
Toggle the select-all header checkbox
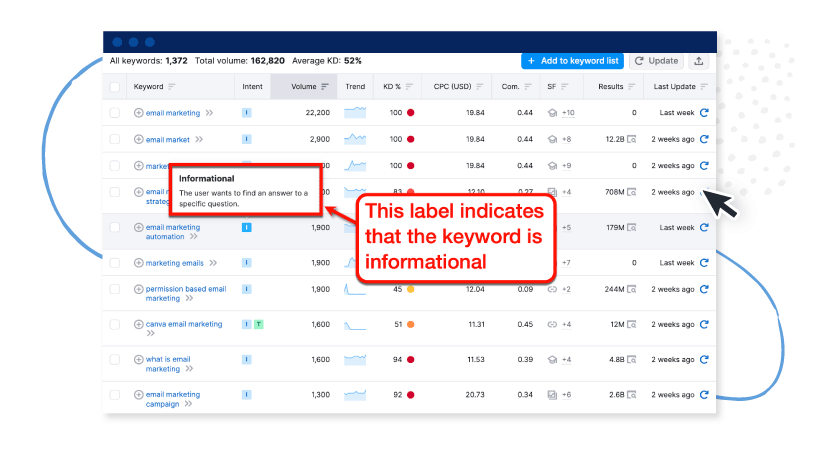point(114,87)
